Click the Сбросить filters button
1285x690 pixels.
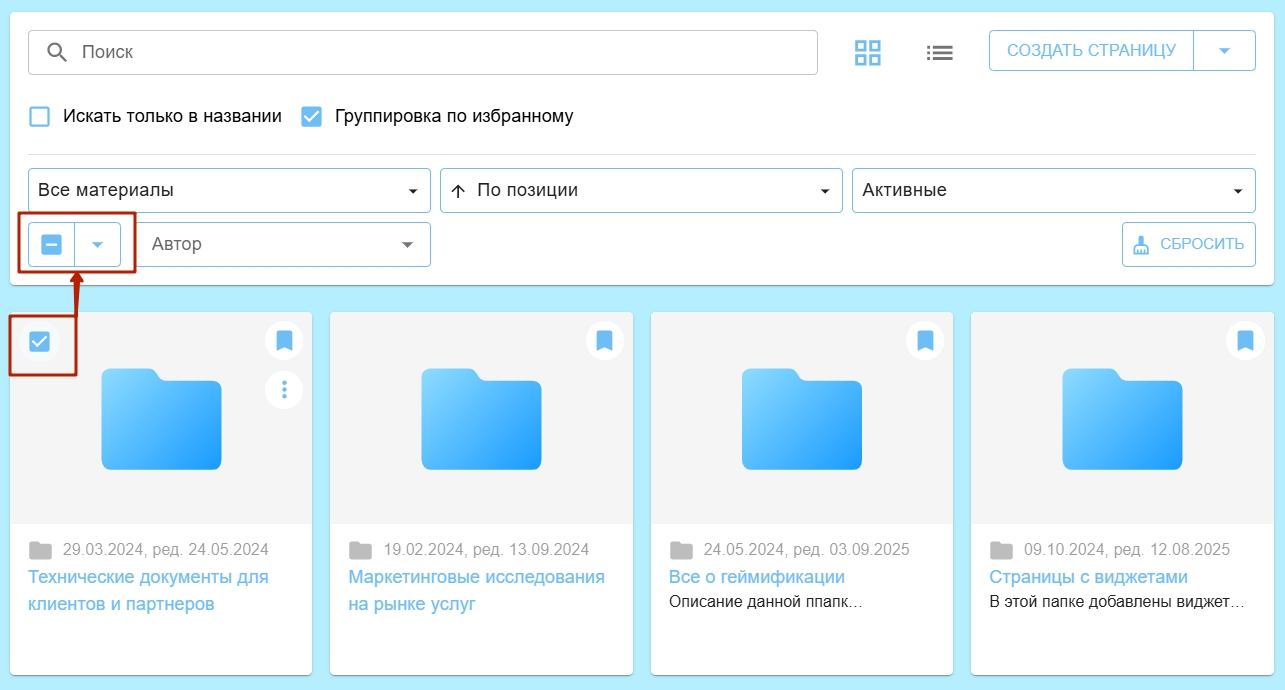pyautogui.click(x=1188, y=244)
